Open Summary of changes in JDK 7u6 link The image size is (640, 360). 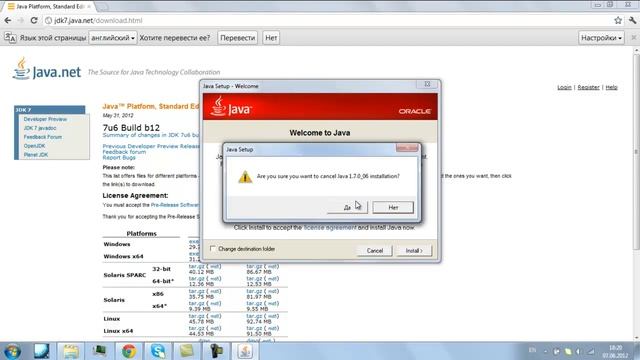tap(151, 135)
